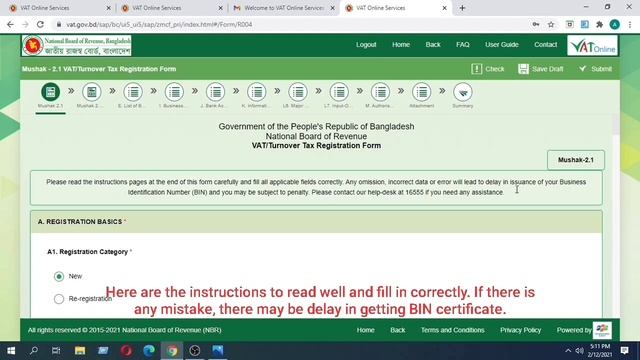Open User Guide in the top navigation
The image size is (640, 360).
pyautogui.click(x=502, y=44)
